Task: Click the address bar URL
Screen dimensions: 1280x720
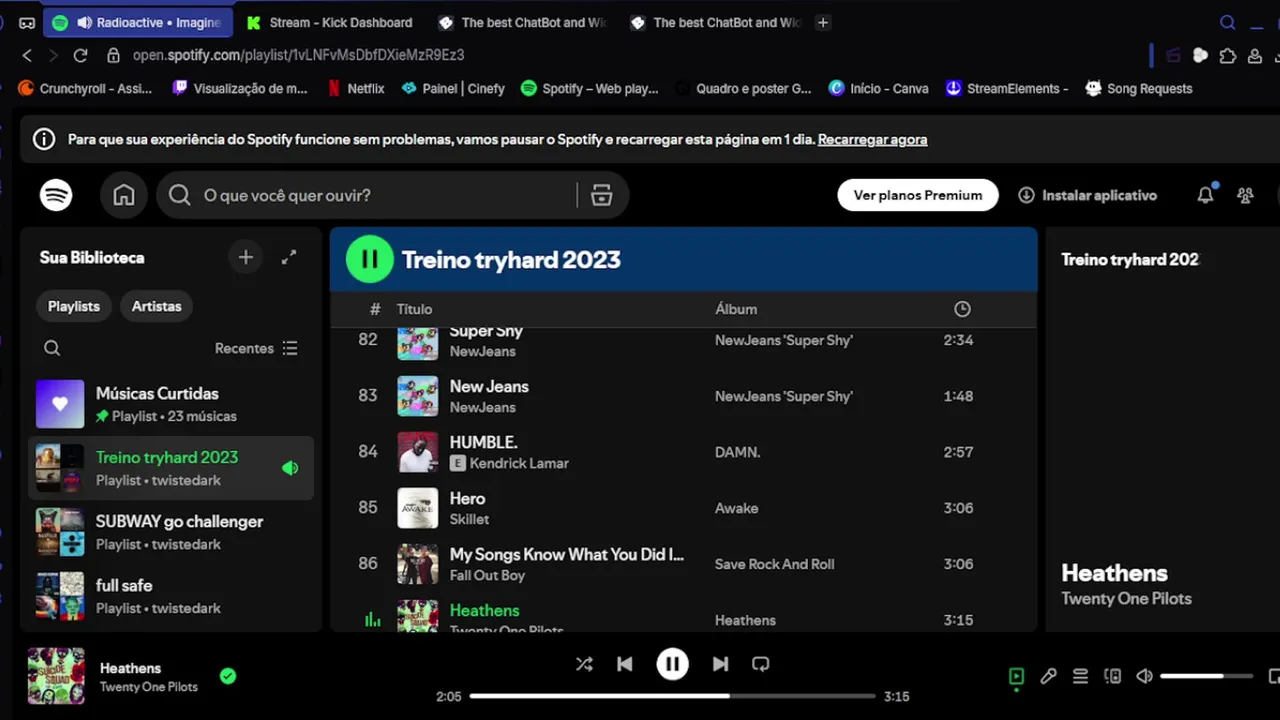Action: (298, 55)
